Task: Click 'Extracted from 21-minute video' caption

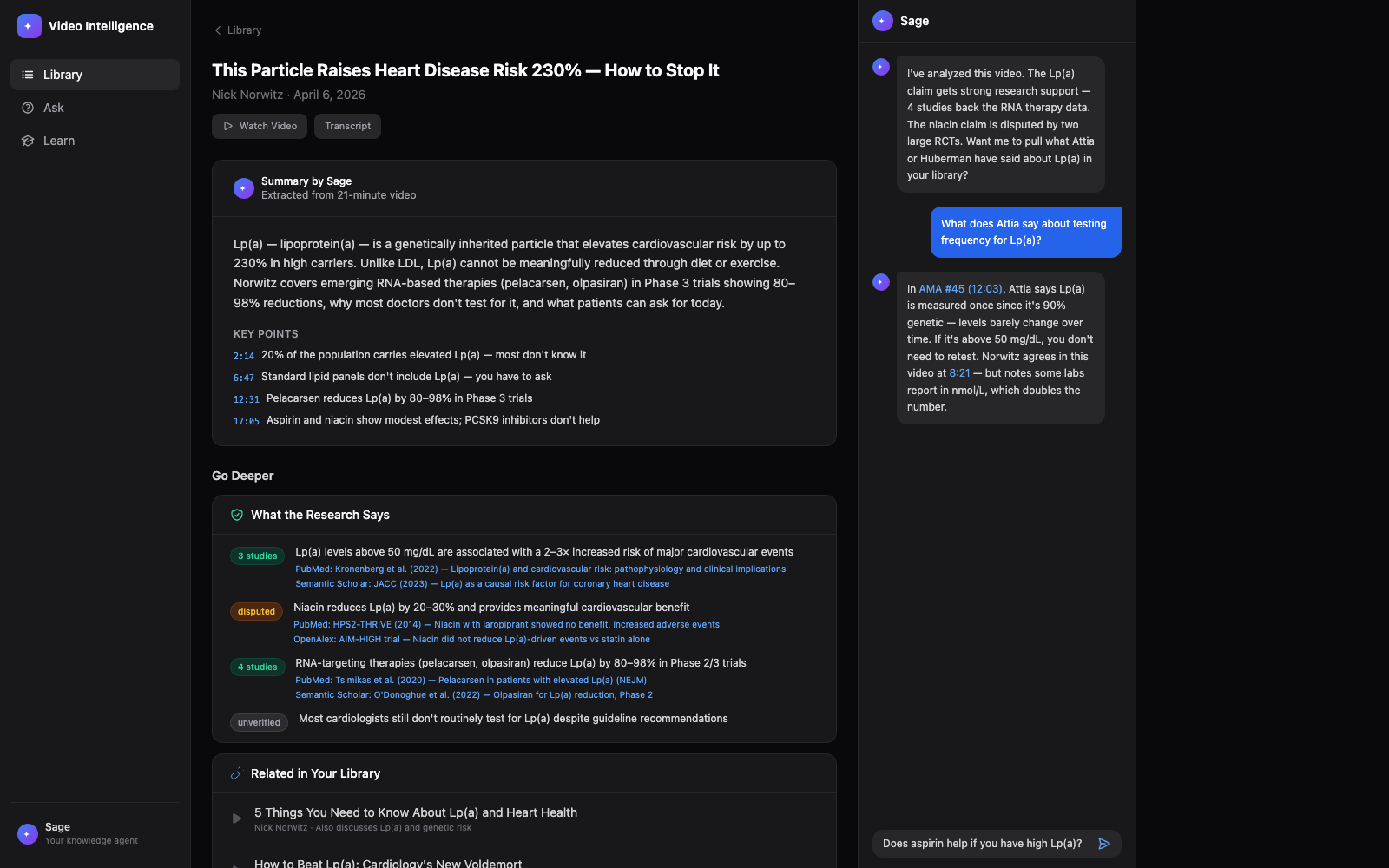Action: point(339,195)
